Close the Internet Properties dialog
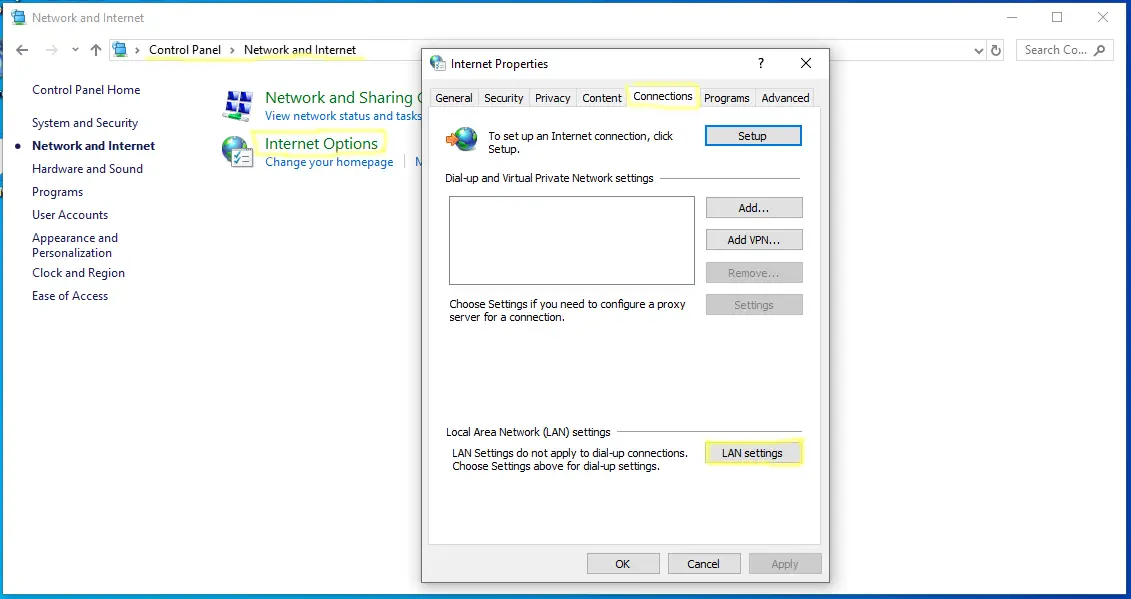This screenshot has width=1131, height=599. click(806, 64)
